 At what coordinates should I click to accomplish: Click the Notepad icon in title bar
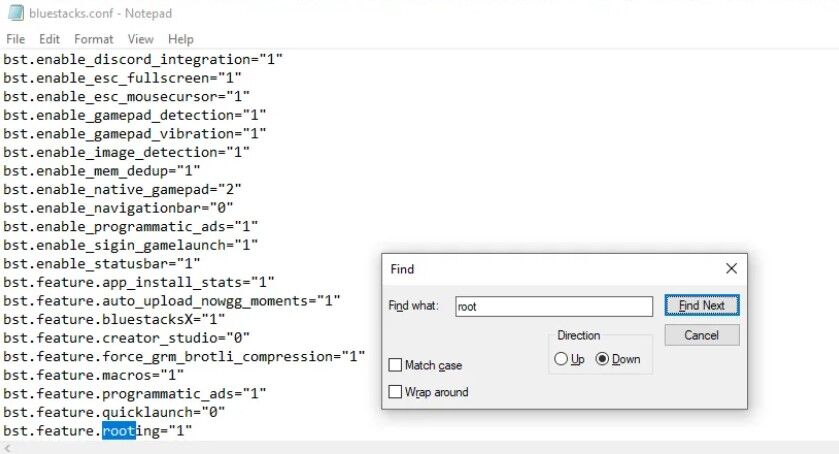click(14, 13)
